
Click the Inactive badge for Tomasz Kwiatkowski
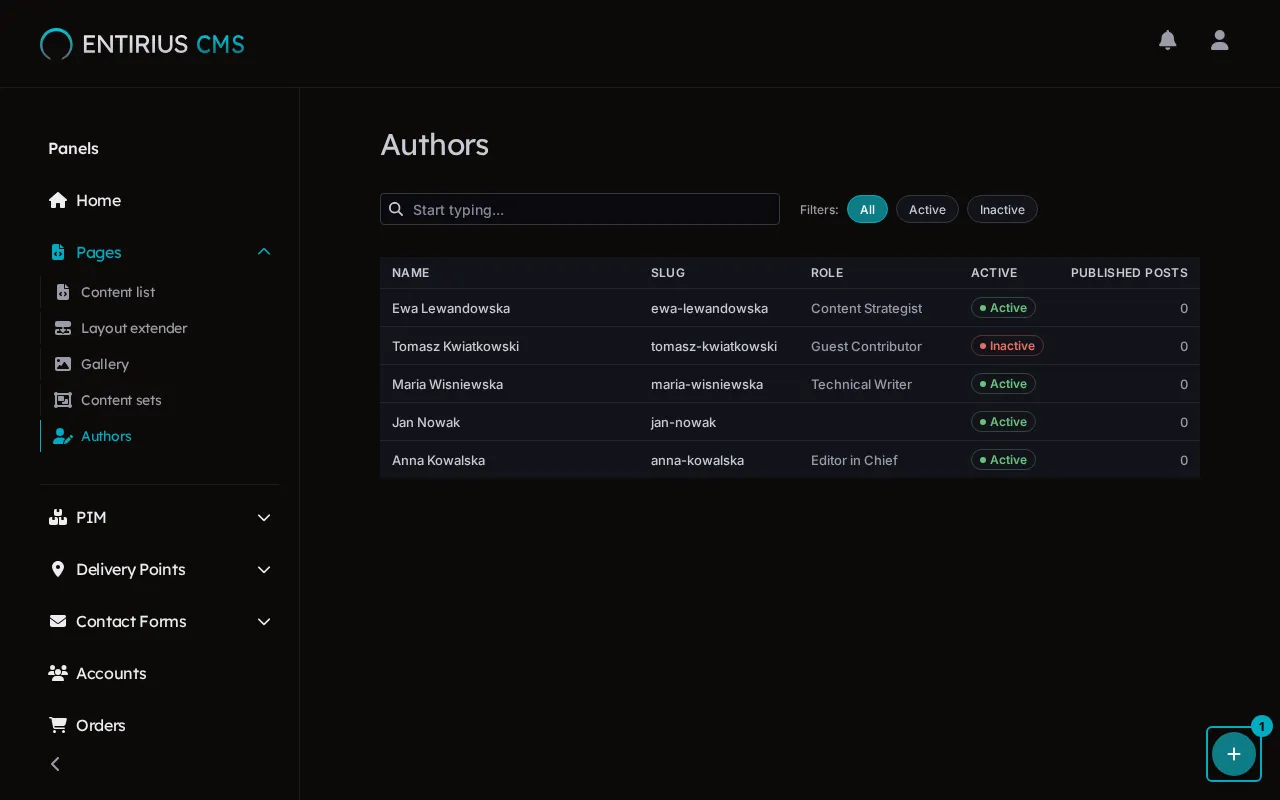1007,346
